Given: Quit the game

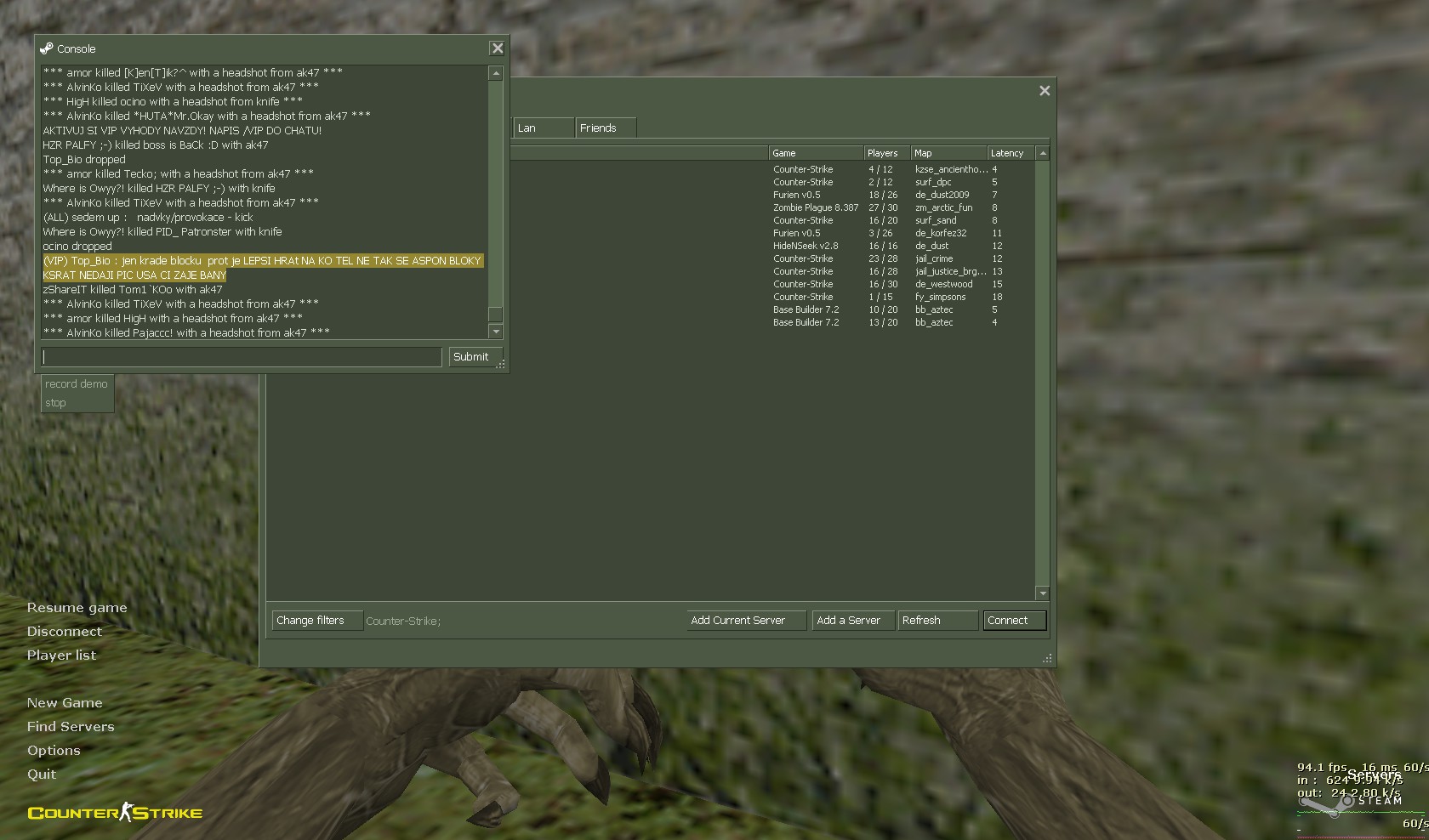Looking at the screenshot, I should pos(42,775).
